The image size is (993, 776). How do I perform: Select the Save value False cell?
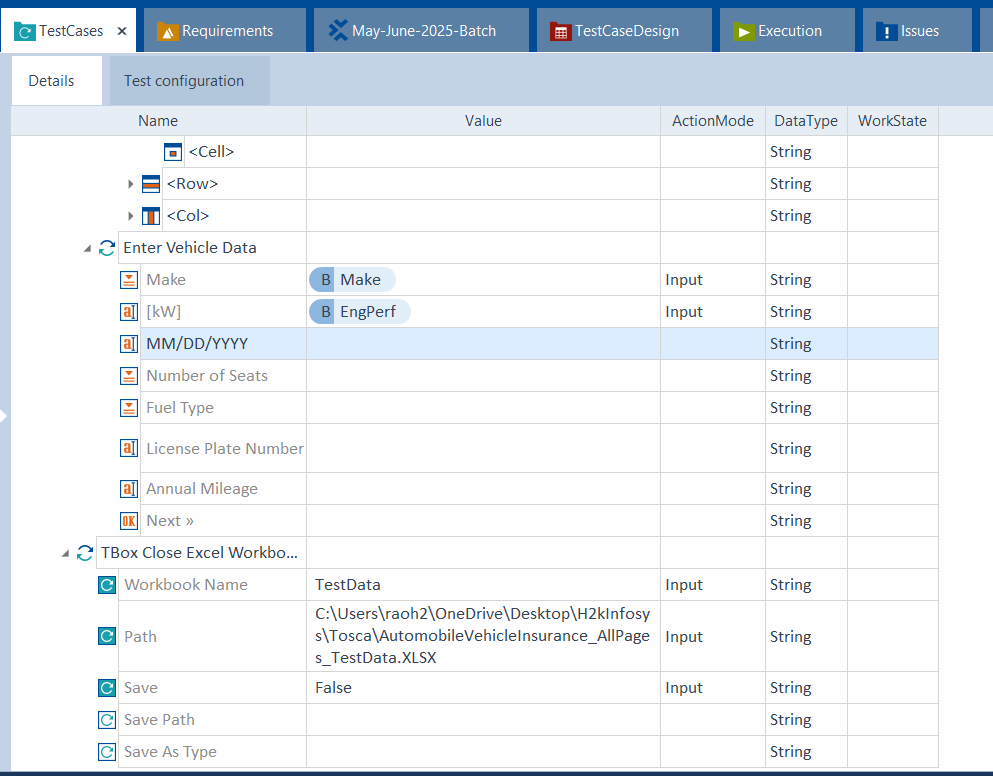tap(483, 688)
